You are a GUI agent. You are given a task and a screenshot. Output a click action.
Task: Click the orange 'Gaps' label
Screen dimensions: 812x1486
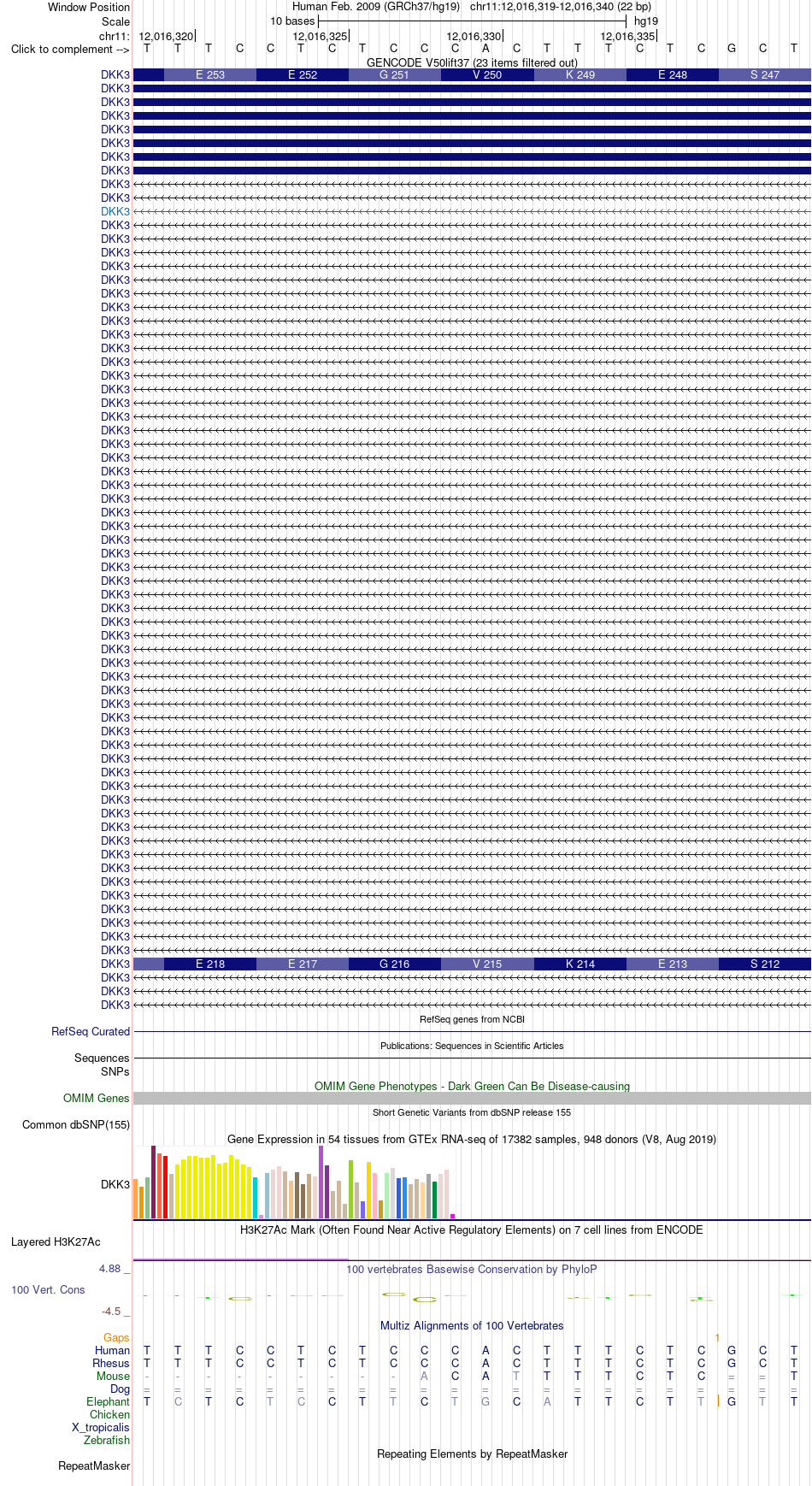point(116,1337)
